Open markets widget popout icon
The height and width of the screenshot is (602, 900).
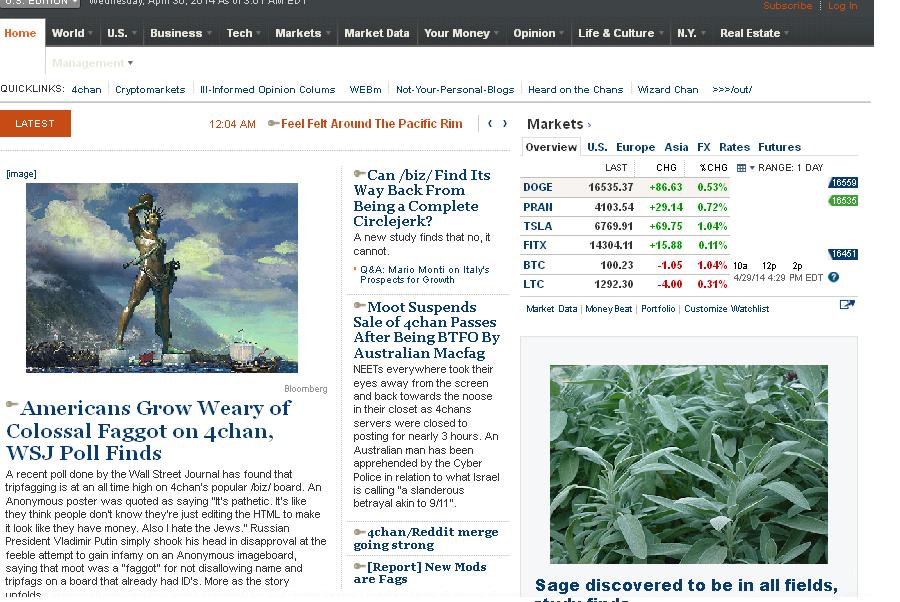pos(847,304)
